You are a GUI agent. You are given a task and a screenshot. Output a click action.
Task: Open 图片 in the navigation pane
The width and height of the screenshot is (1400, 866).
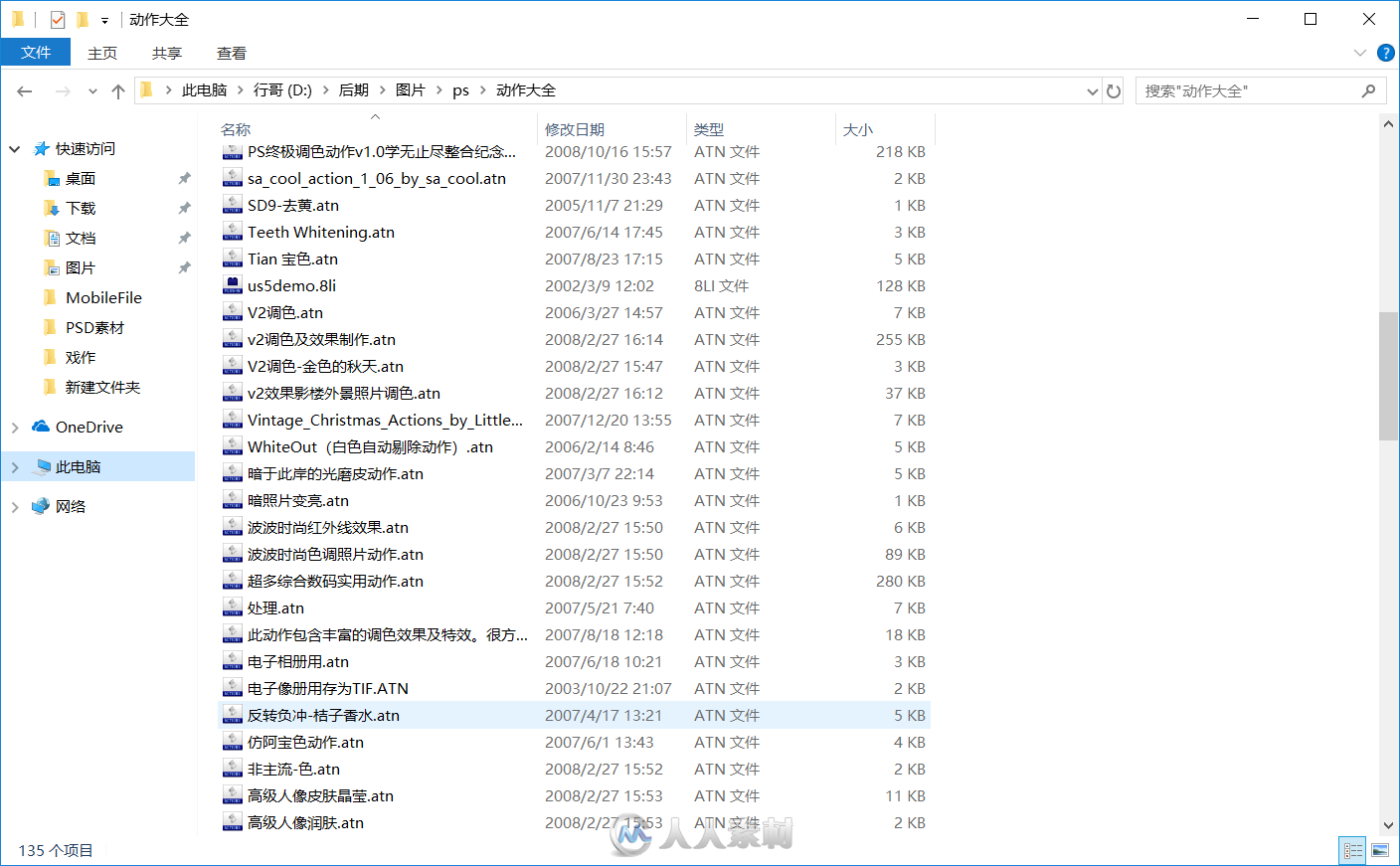[81, 268]
